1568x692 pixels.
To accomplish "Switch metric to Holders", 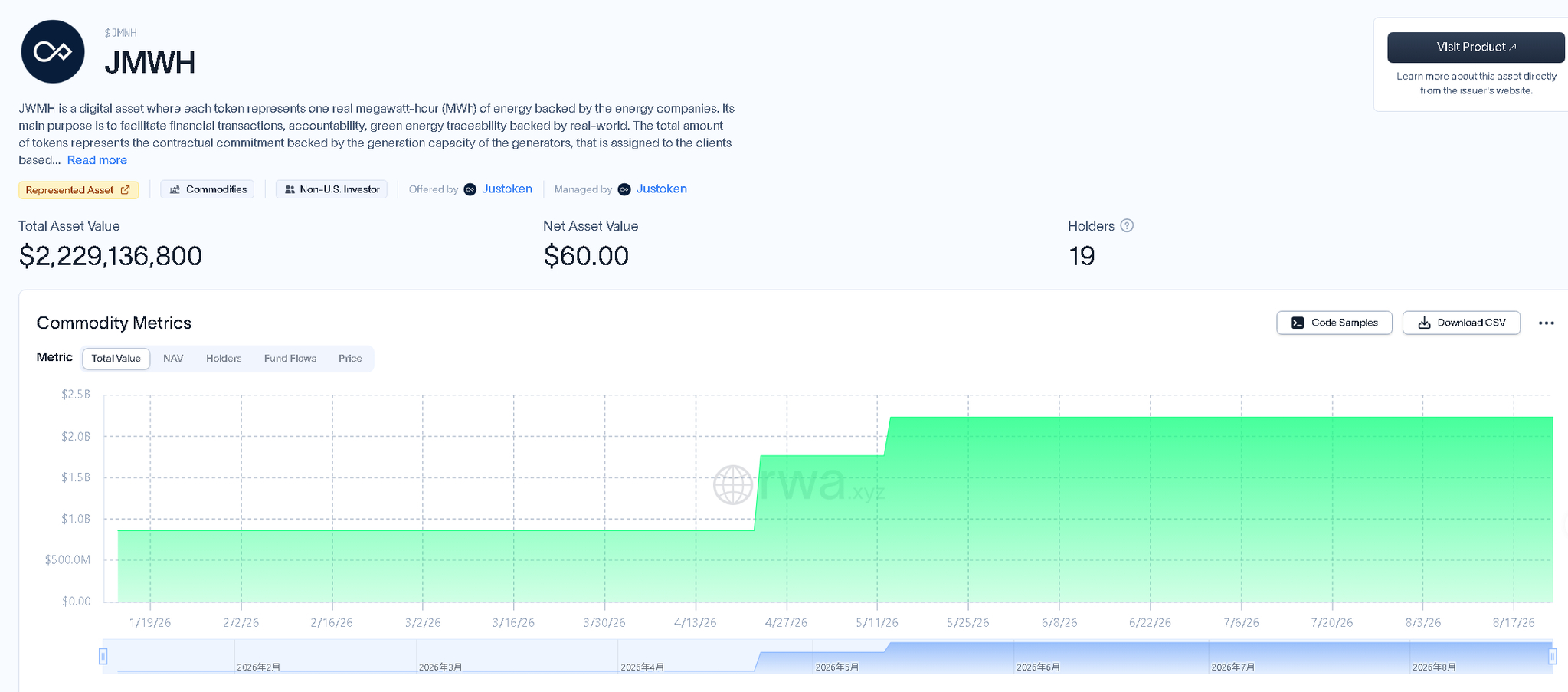I will click(x=224, y=359).
